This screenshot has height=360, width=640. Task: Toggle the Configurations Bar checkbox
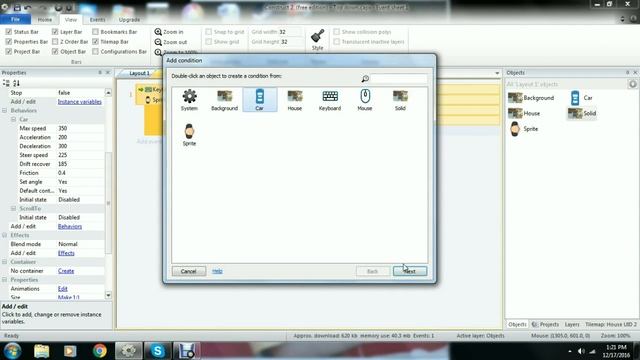point(95,51)
